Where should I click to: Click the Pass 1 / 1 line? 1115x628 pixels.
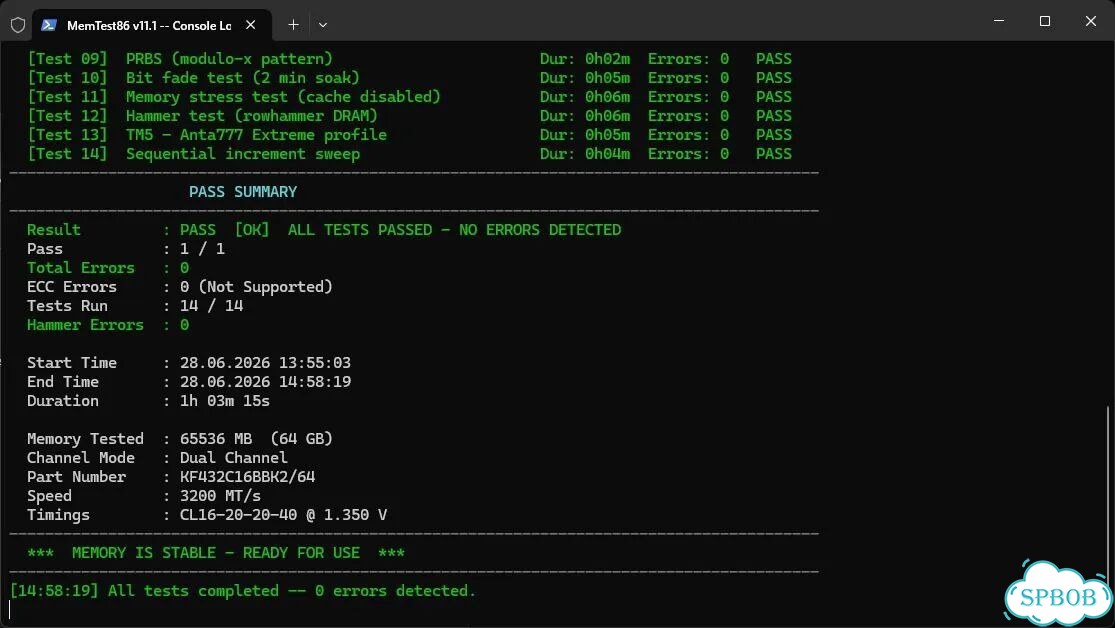point(126,249)
